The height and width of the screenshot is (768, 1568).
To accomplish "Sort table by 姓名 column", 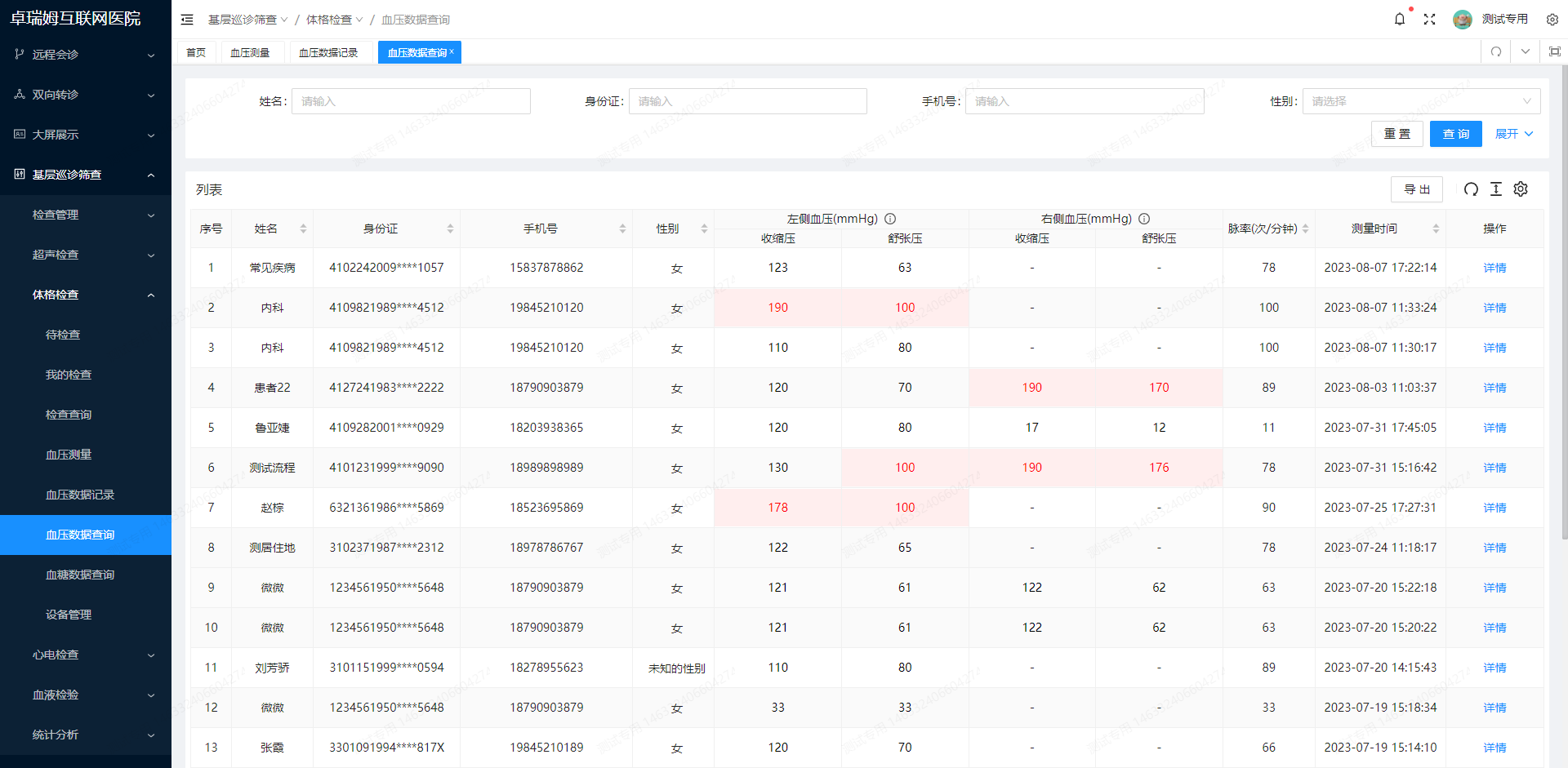I will click(303, 229).
